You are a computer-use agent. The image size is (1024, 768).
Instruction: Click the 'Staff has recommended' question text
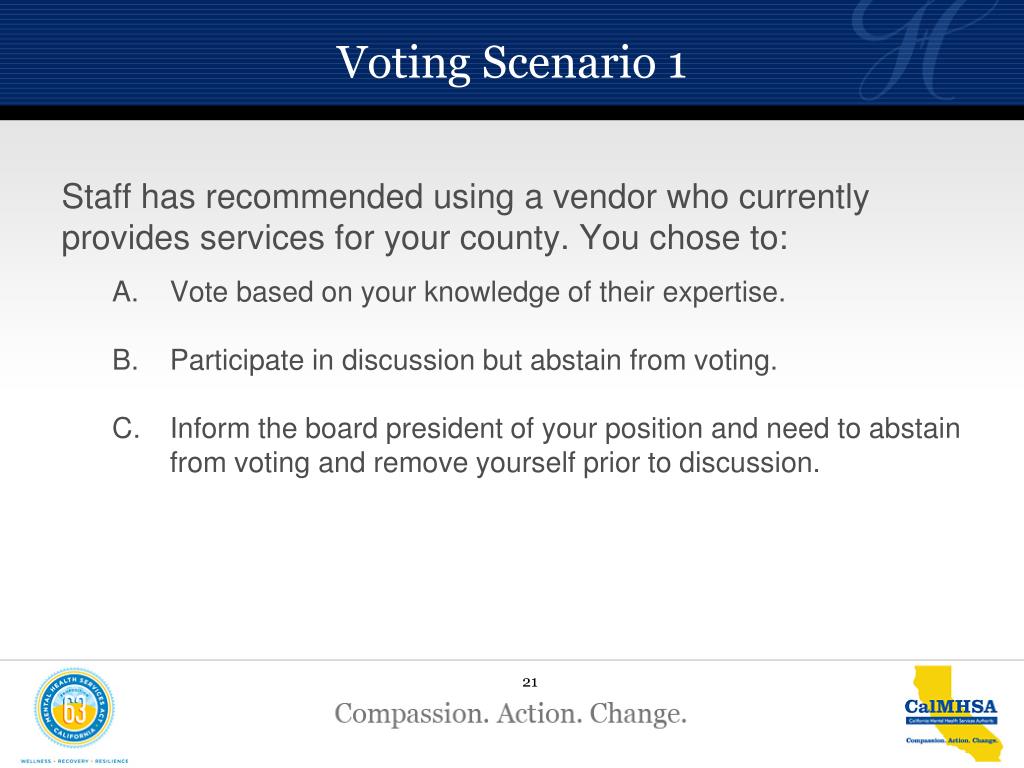tap(465, 217)
